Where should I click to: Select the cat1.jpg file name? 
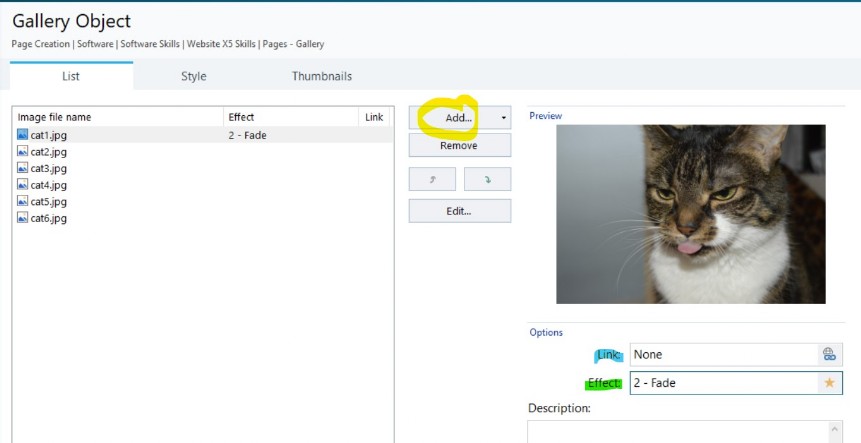[x=49, y=135]
